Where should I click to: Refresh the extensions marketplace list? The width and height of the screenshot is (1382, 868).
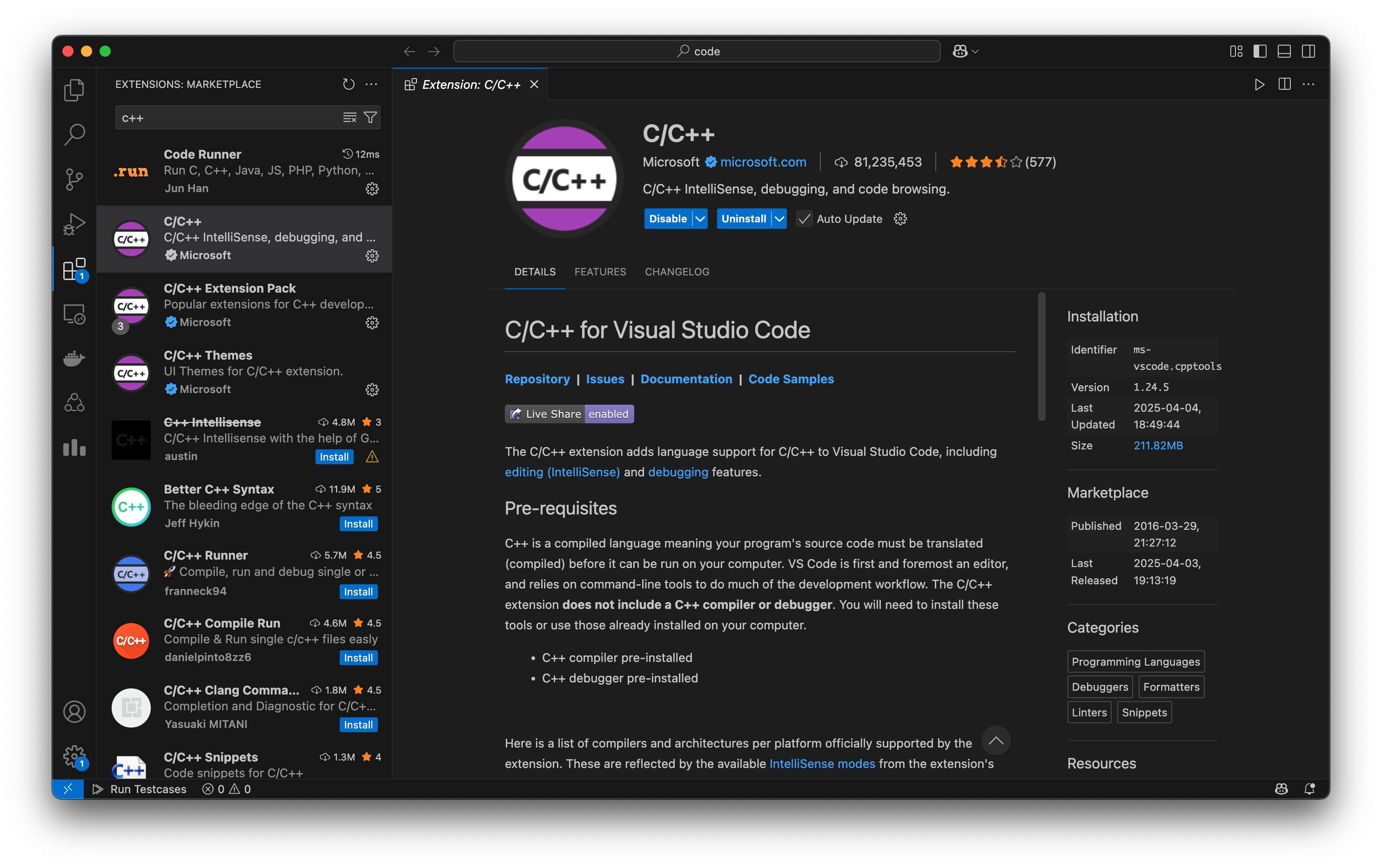coord(349,84)
